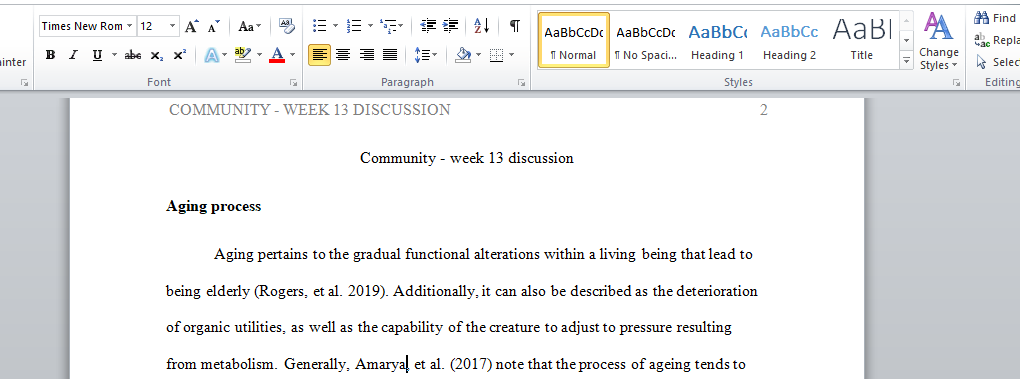The height and width of the screenshot is (379, 1020).
Task: Toggle Italic formatting
Action: [74, 55]
